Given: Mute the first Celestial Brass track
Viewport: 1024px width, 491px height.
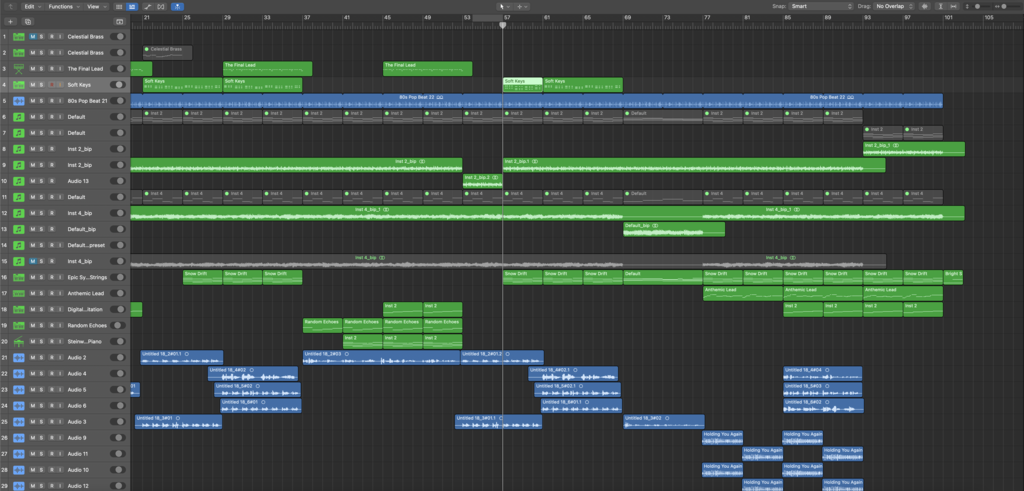Looking at the screenshot, I should coord(33,36).
